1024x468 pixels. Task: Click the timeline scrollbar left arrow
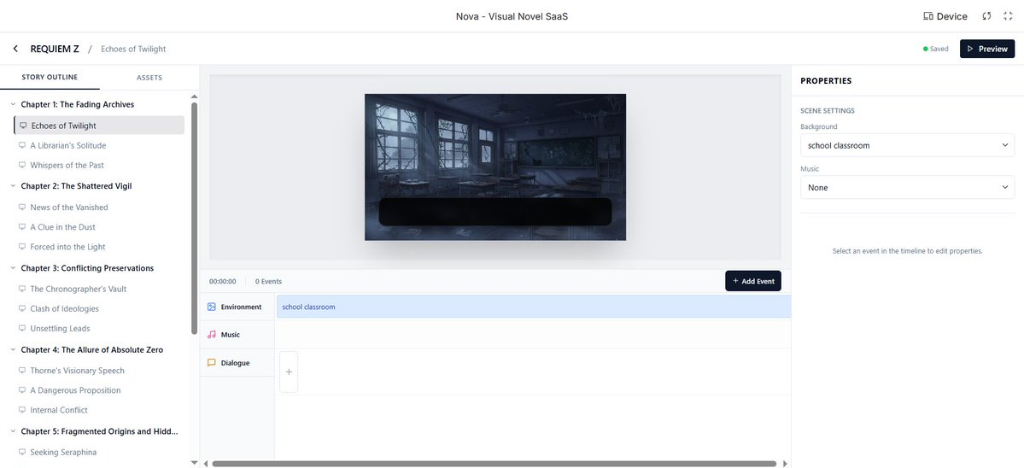click(x=206, y=463)
